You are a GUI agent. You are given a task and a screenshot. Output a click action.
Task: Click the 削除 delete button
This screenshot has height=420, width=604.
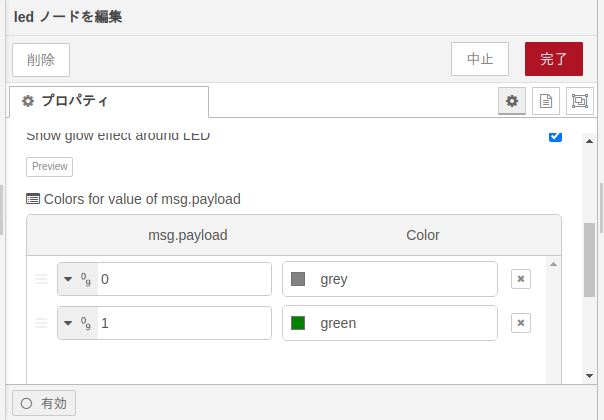(41, 59)
